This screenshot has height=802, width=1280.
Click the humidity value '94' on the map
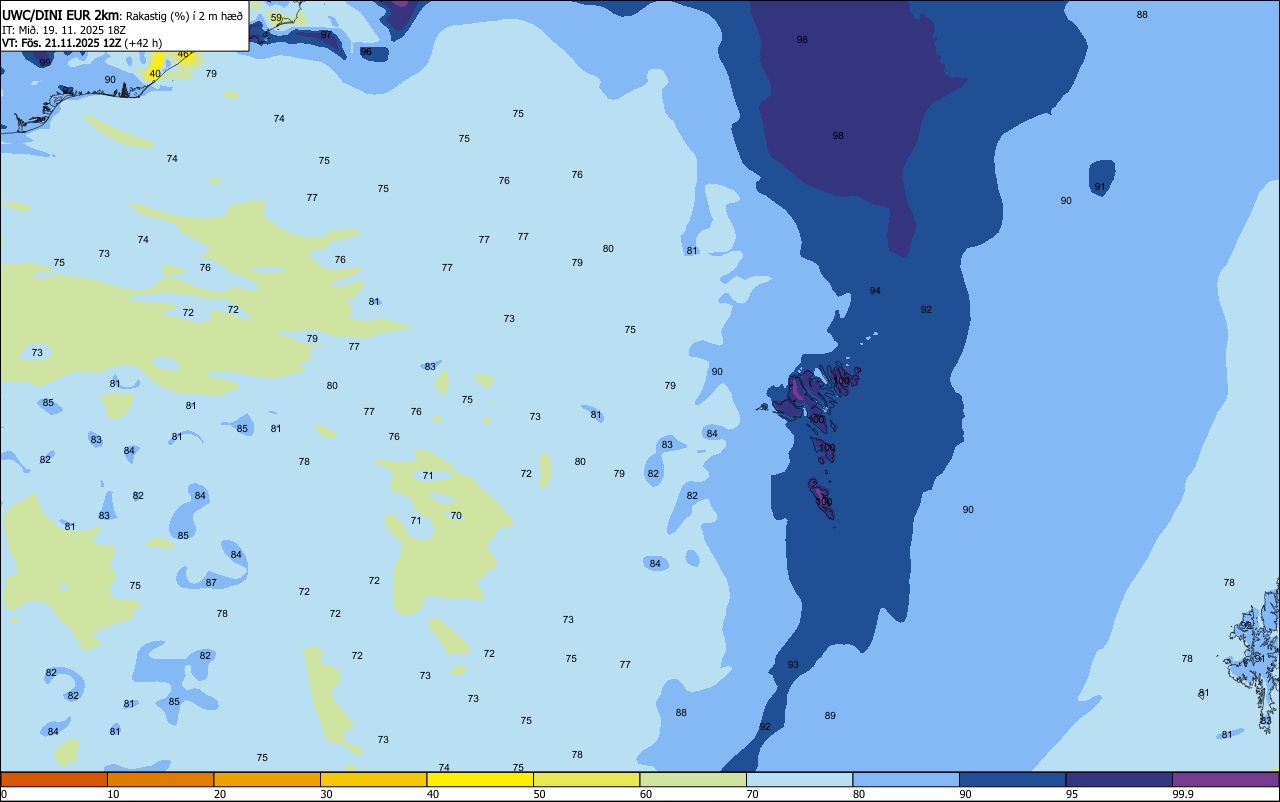pyautogui.click(x=875, y=291)
